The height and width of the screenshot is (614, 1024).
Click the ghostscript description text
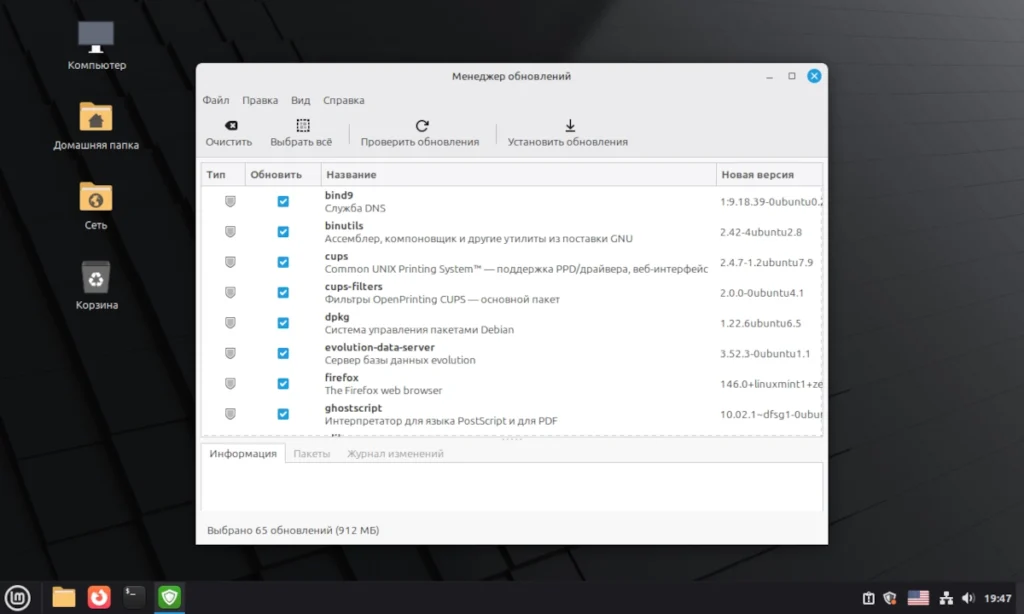click(x=441, y=421)
